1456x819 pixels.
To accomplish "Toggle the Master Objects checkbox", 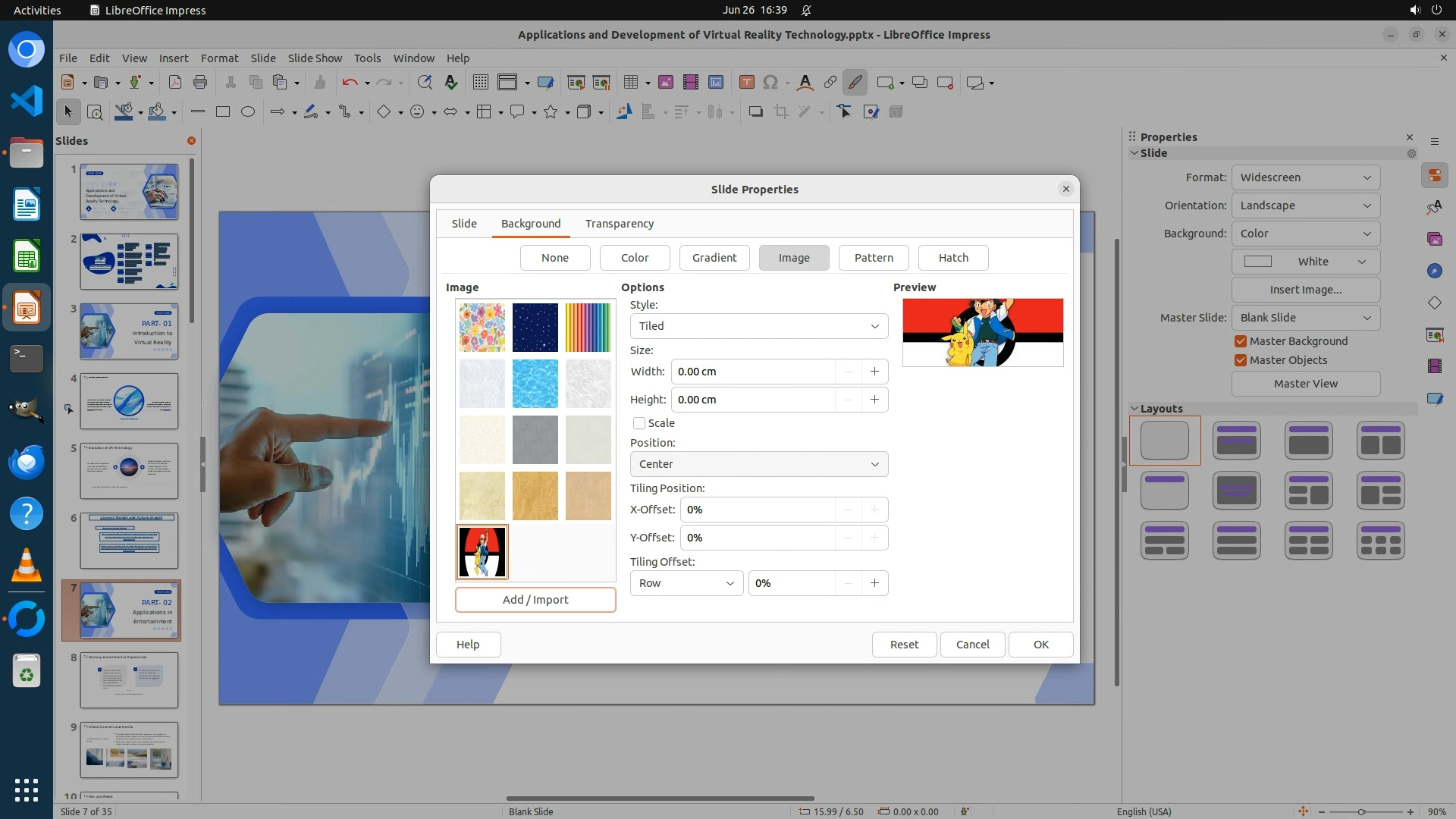I will (1241, 360).
